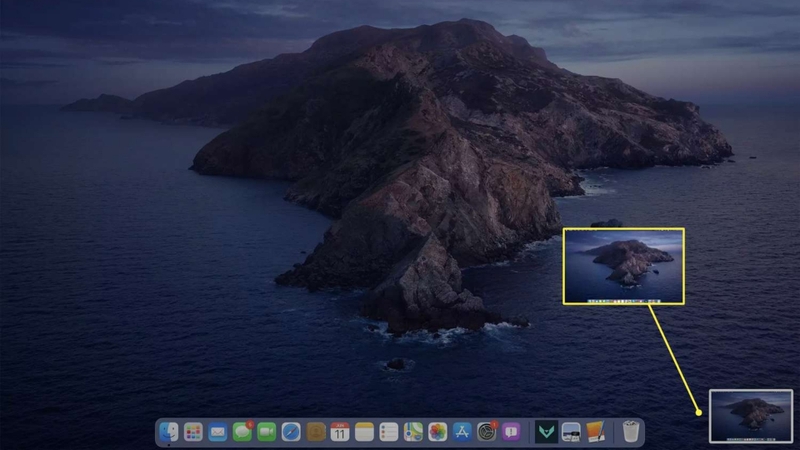This screenshot has height=450, width=800.
Task: Launch FaceTime from the Dock
Action: click(x=266, y=432)
